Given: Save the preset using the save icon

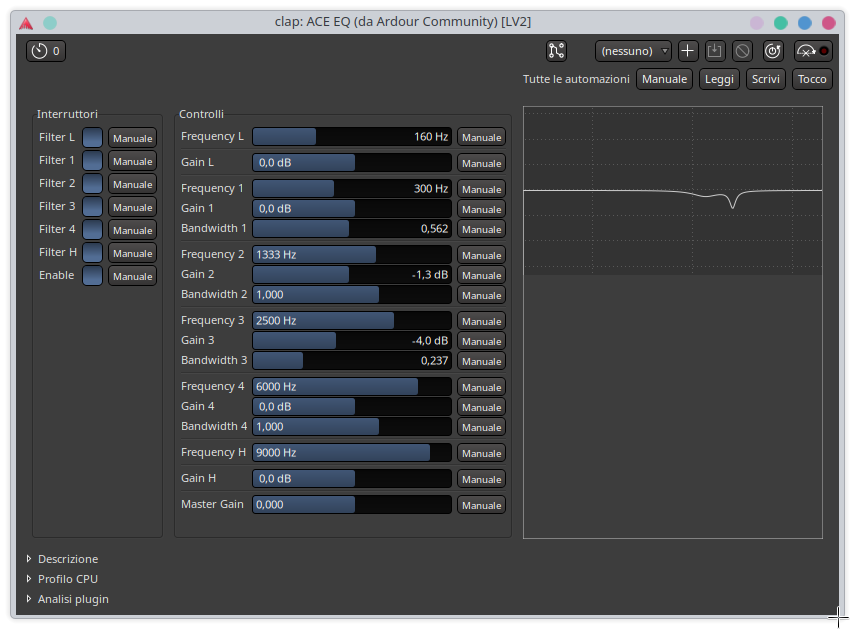Looking at the screenshot, I should pos(714,50).
